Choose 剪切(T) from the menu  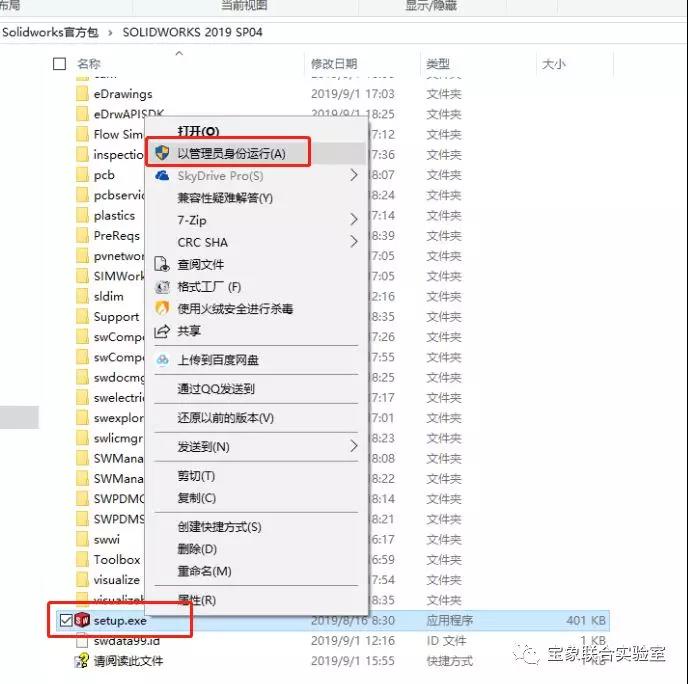coord(196,476)
